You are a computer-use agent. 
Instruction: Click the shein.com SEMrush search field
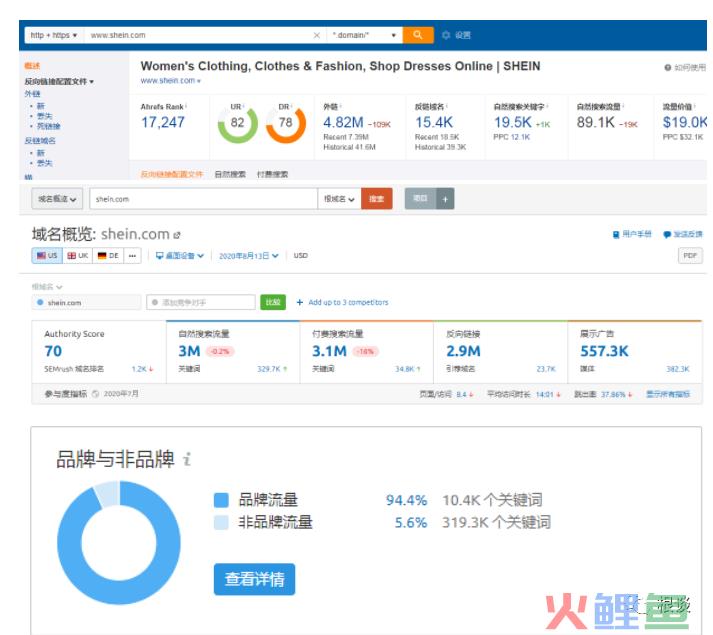(203, 199)
